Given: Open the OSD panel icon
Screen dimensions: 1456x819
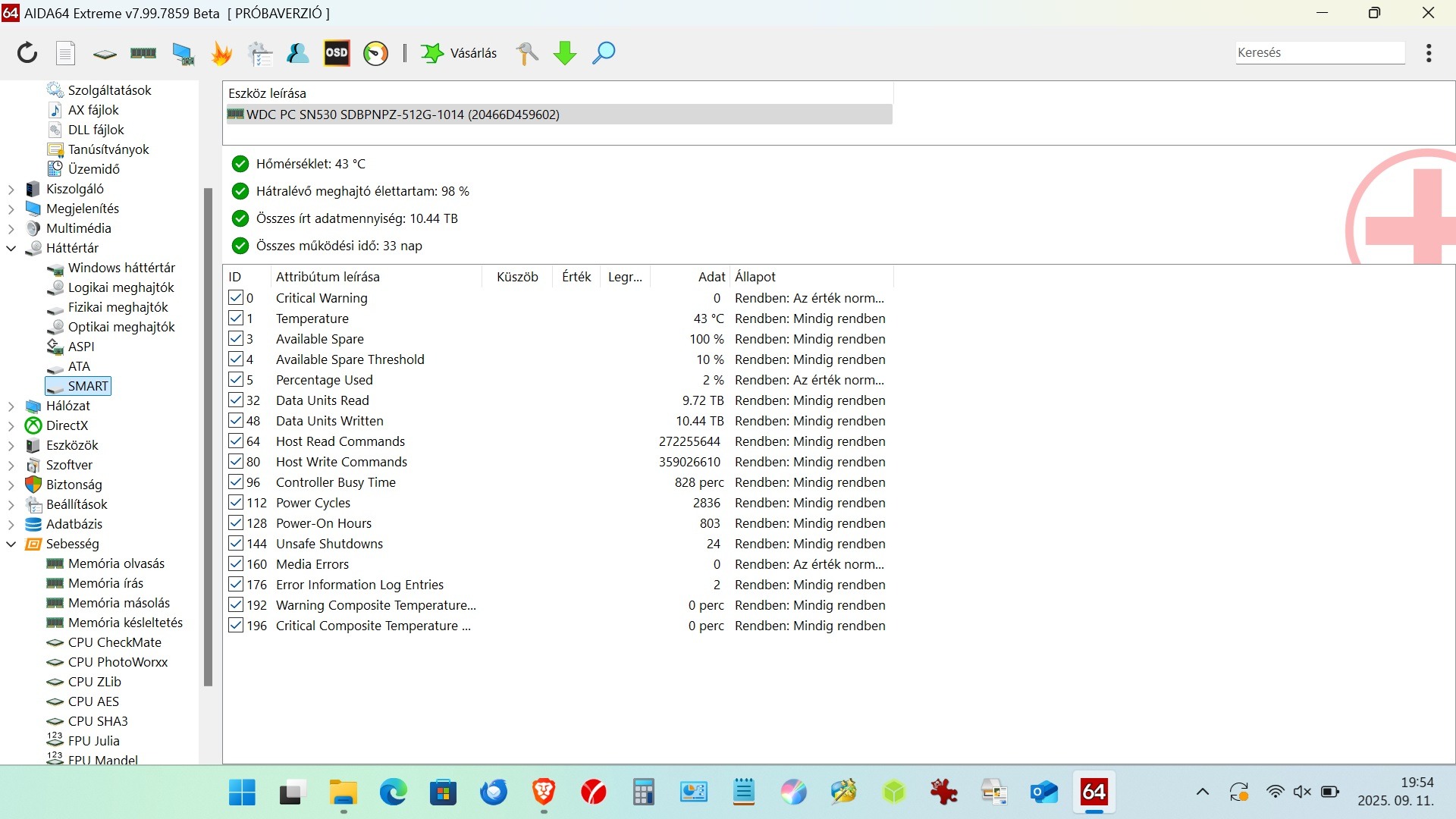Looking at the screenshot, I should 337,53.
